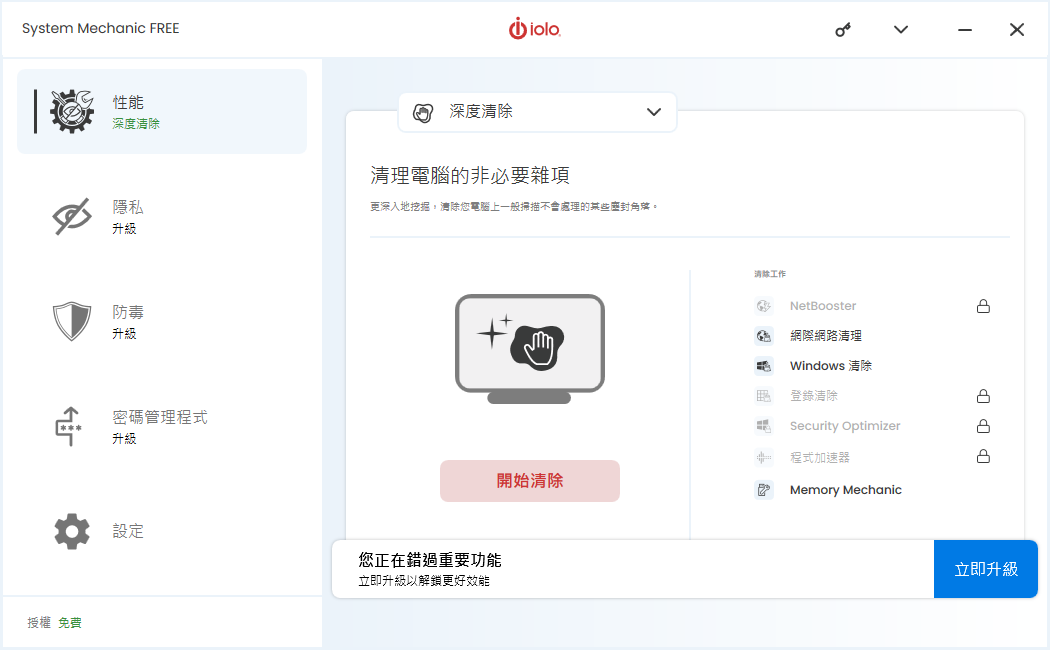
Task: Open the password manager icon
Action: 69,427
